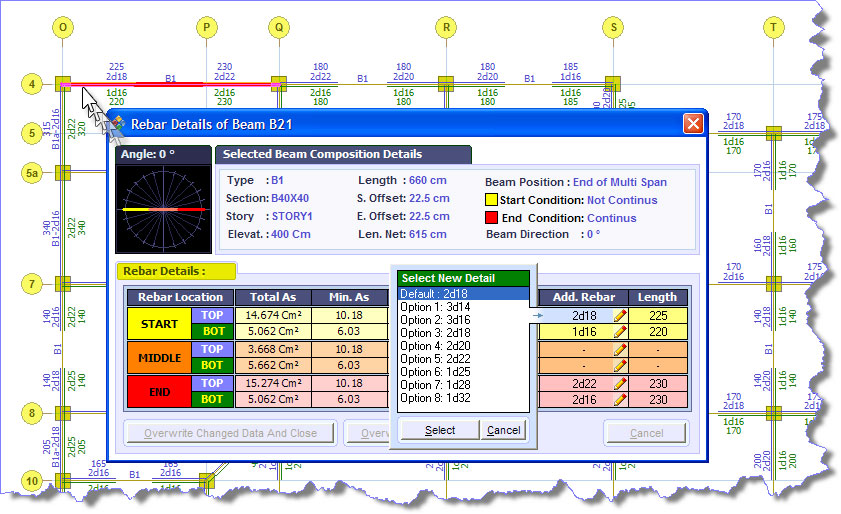This screenshot has width=841, height=514.
Task: Click the beam angle compass diagram
Action: click(162, 209)
